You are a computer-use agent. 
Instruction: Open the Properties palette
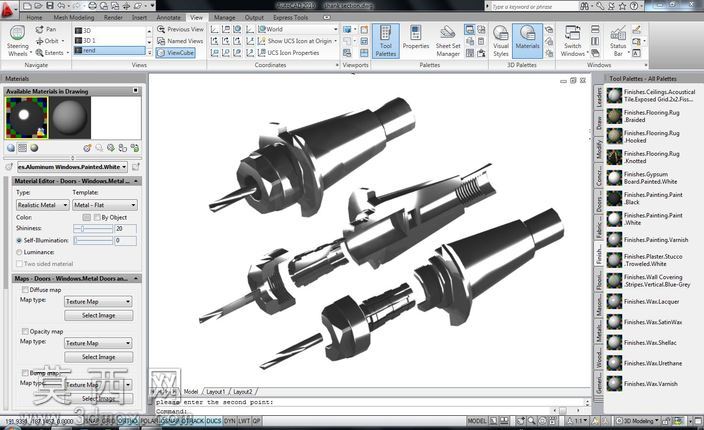tap(416, 38)
